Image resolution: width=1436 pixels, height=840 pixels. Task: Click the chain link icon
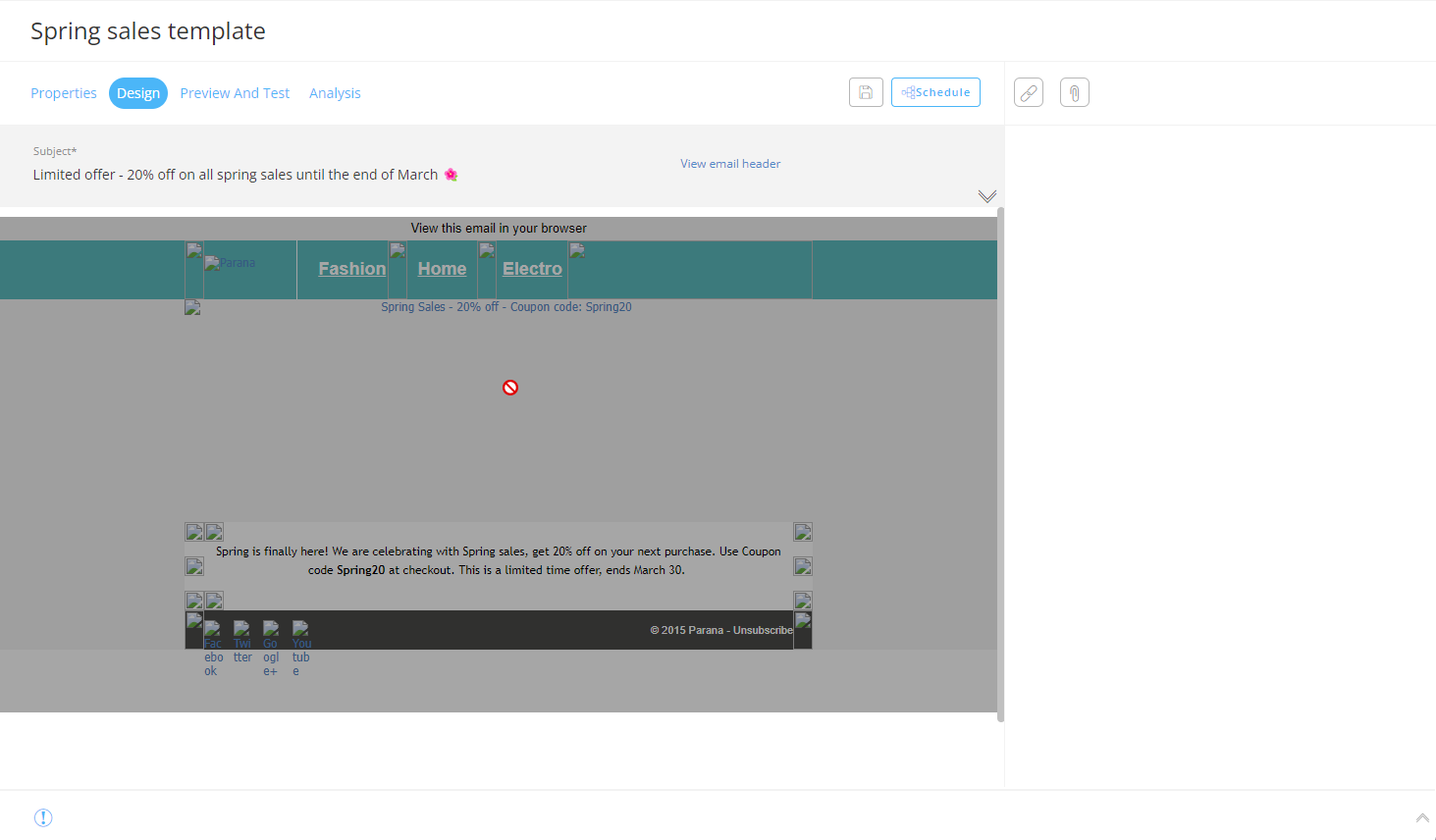pos(1028,92)
